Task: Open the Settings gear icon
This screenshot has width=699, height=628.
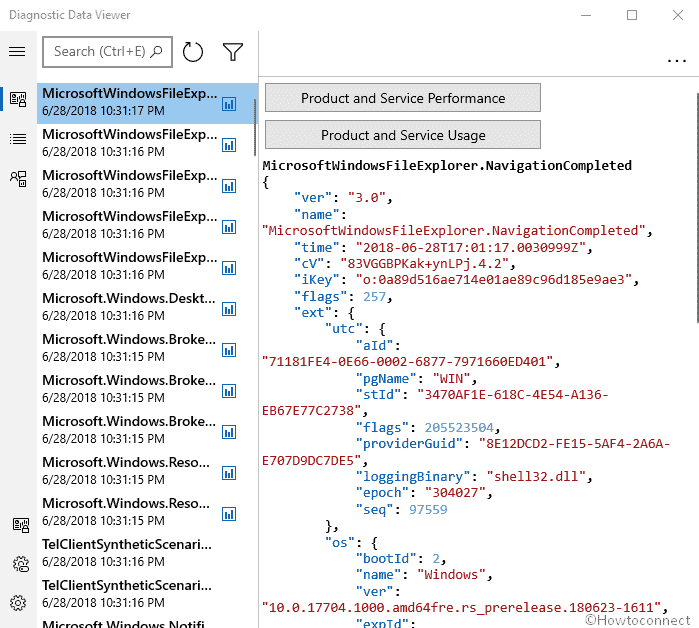Action: tap(18, 603)
